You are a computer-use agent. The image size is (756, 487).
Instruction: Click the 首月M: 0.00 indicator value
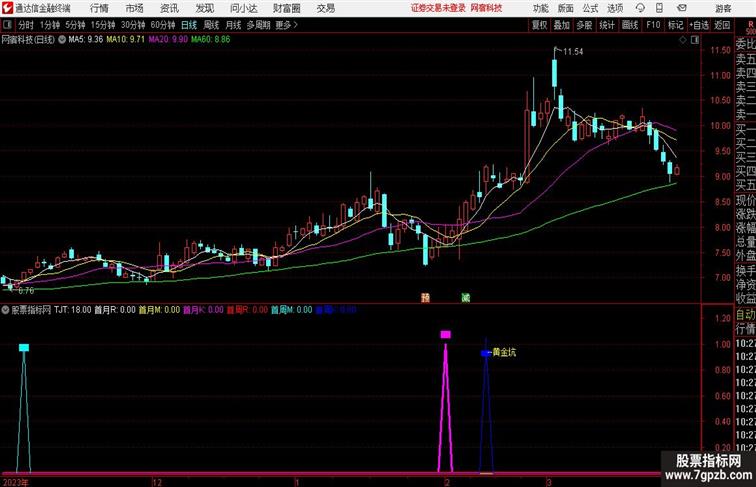(159, 310)
